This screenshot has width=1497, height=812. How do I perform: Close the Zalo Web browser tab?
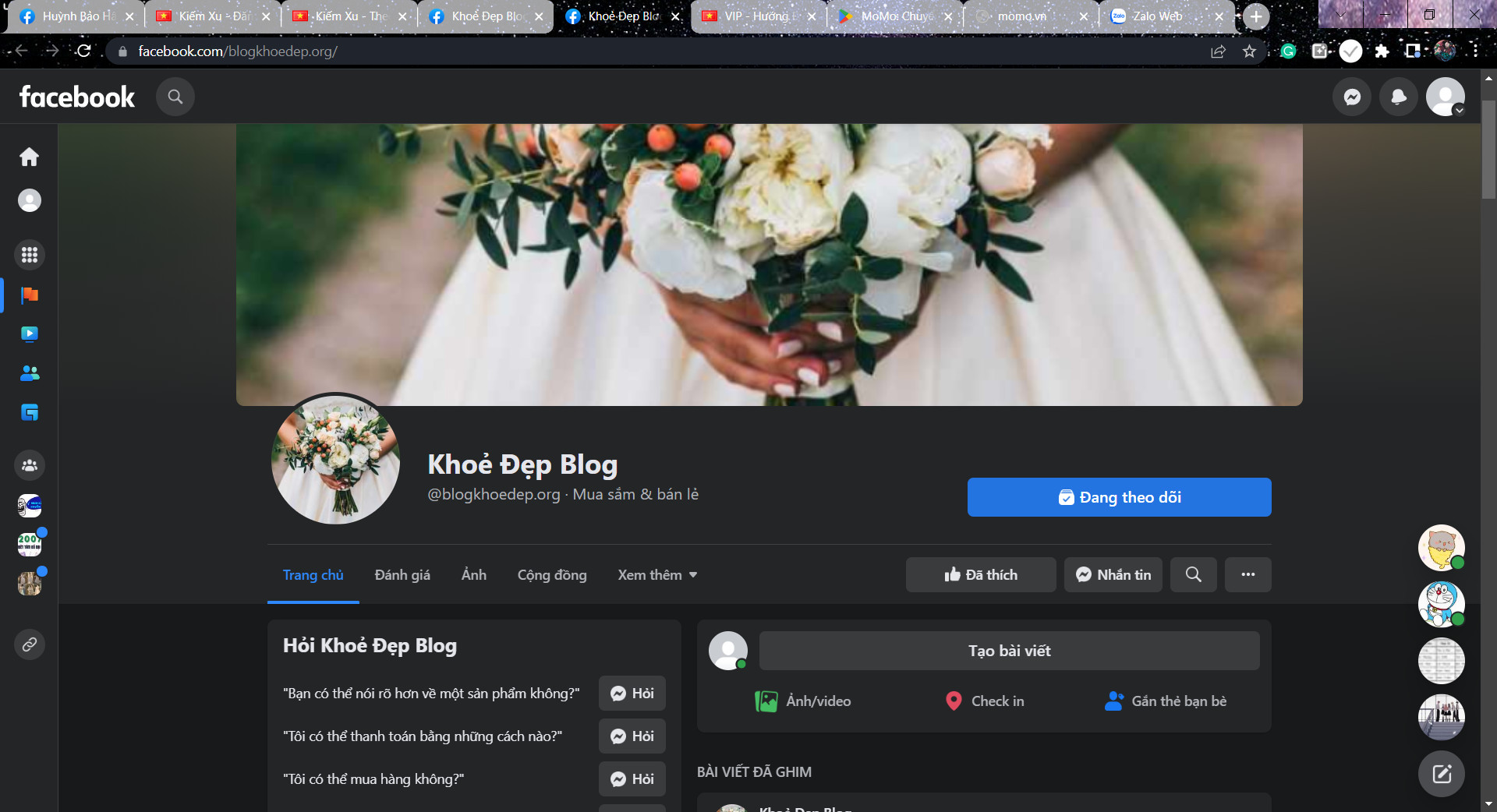tap(1219, 16)
